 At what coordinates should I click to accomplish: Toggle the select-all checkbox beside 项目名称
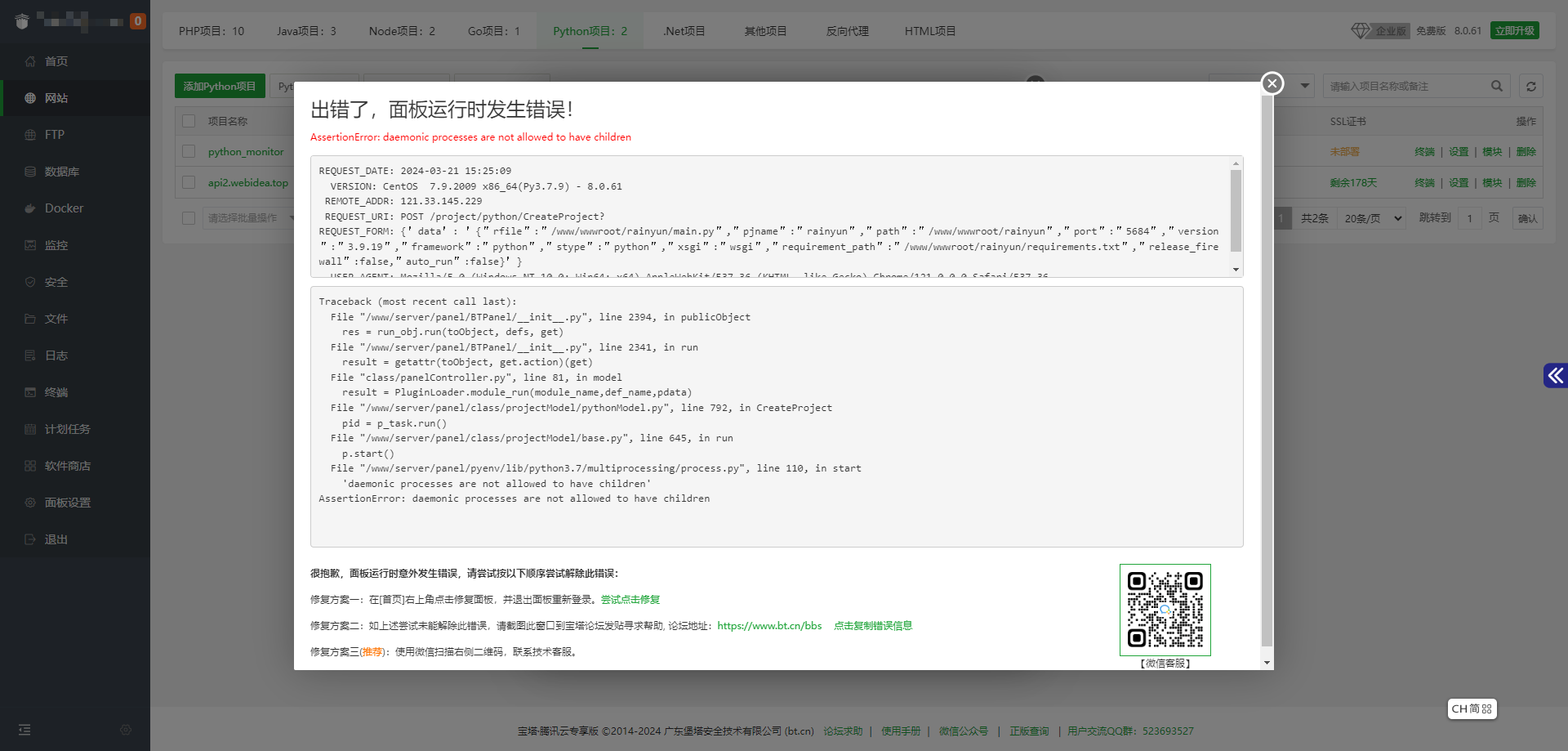(x=189, y=121)
